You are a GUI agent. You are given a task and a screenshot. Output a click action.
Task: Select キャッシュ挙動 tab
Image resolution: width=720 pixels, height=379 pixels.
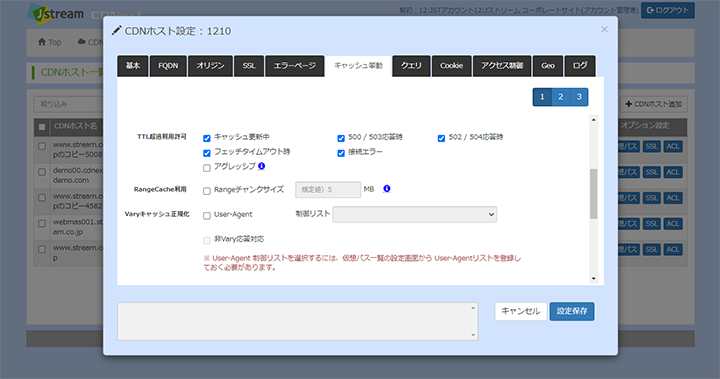click(x=358, y=66)
